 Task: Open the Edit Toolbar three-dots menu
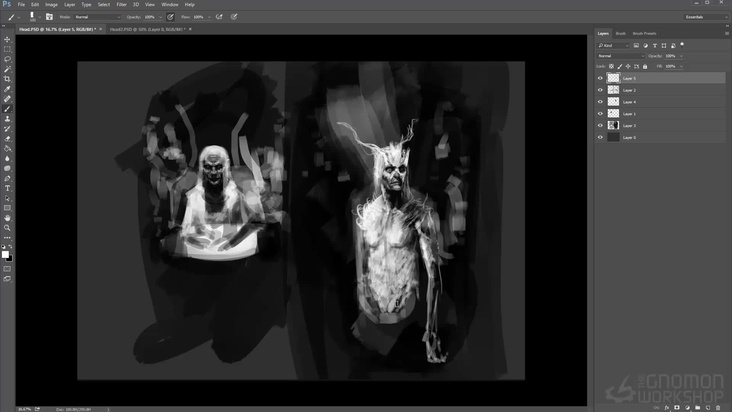(x=7, y=238)
